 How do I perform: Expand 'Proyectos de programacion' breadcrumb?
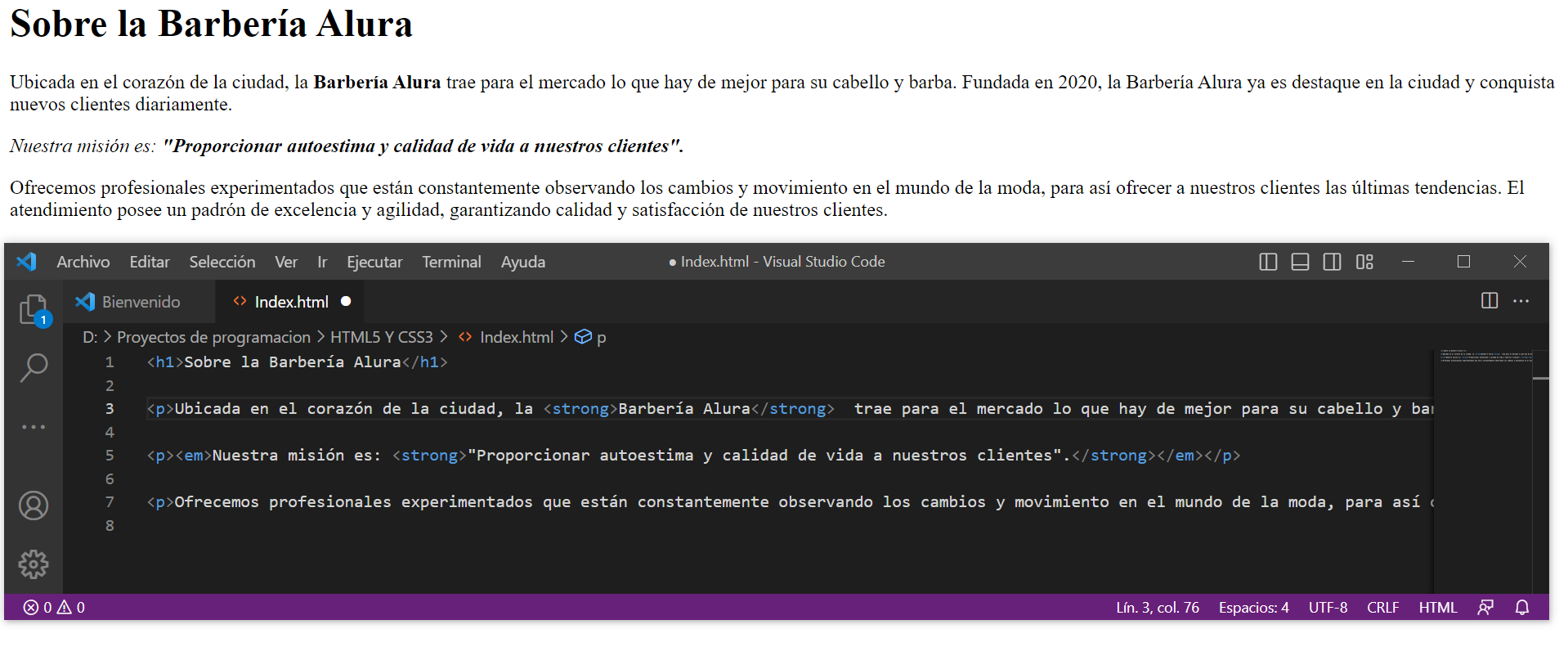[x=213, y=337]
